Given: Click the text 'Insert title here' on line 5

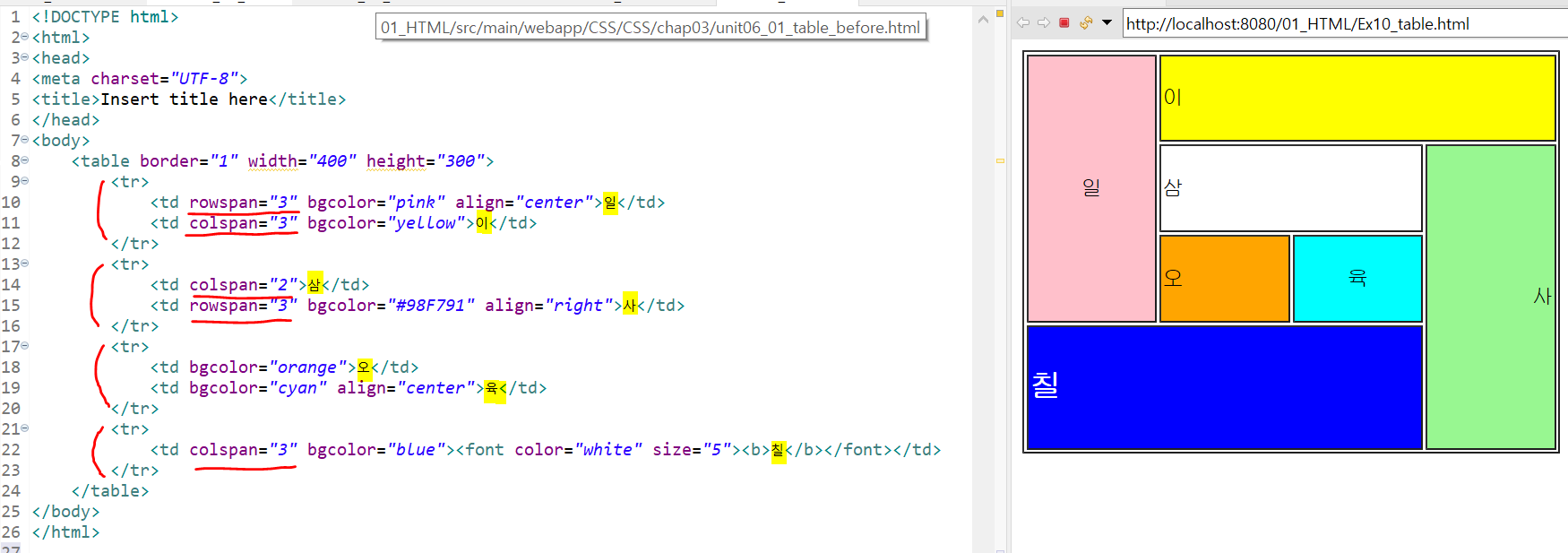Looking at the screenshot, I should point(184,99).
